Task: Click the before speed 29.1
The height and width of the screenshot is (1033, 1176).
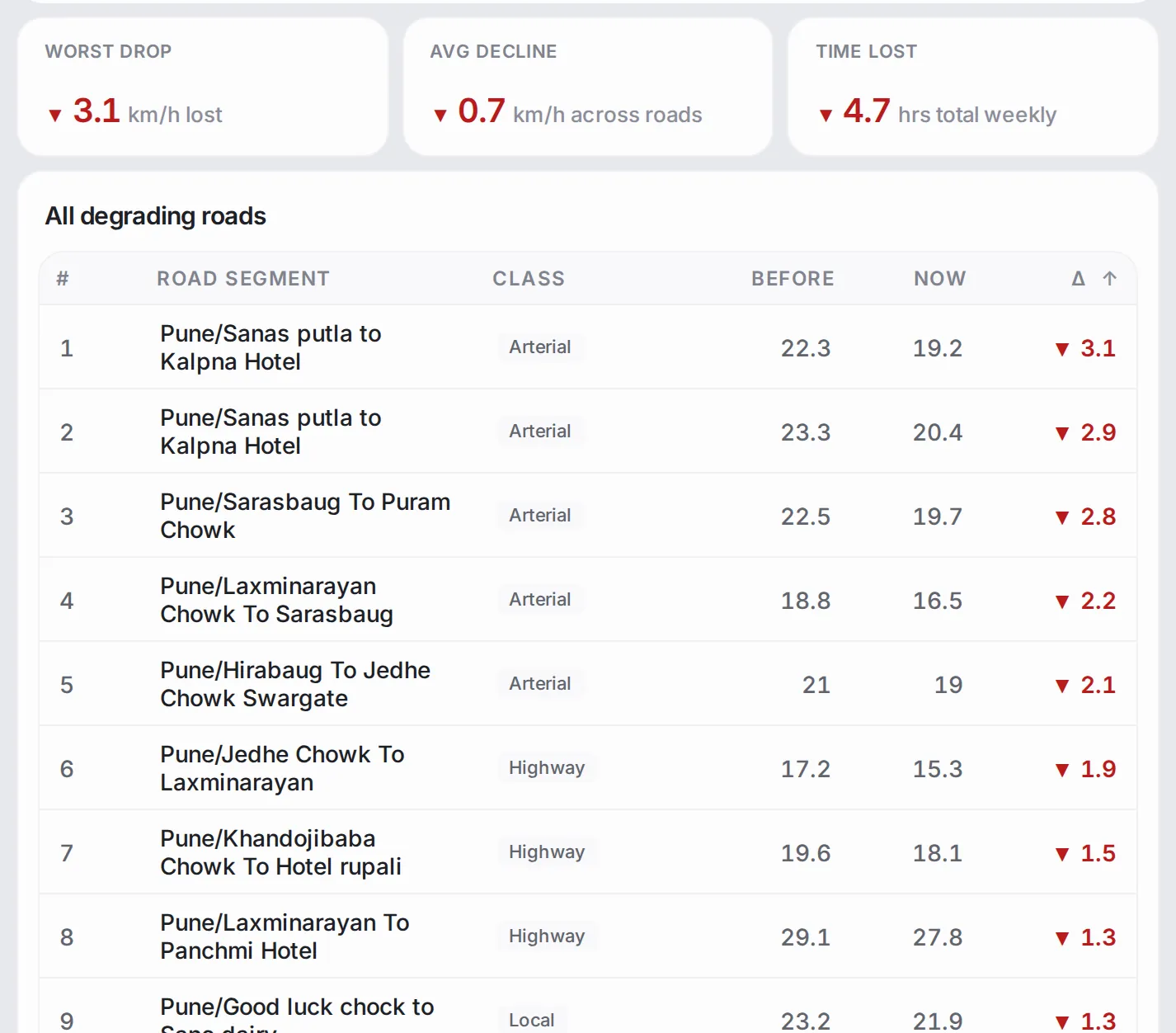Action: 806,937
